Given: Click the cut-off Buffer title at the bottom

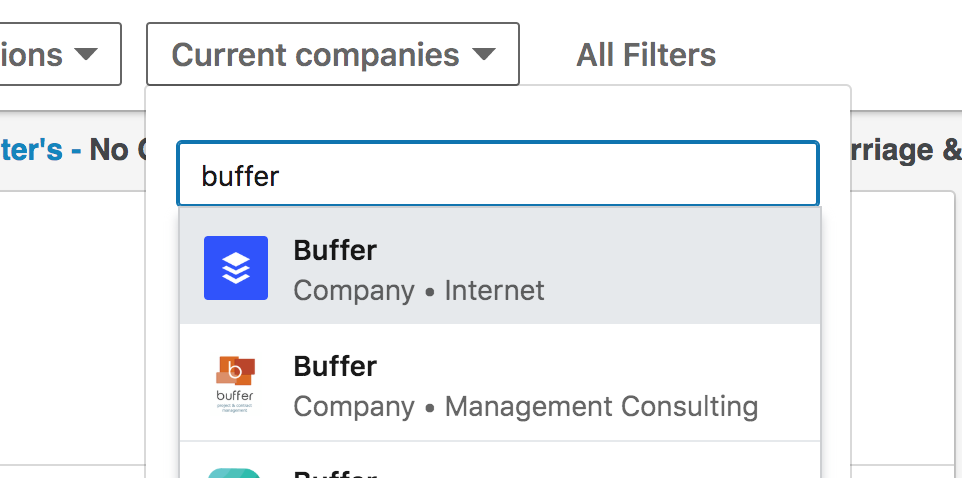Looking at the screenshot, I should tap(335, 474).
